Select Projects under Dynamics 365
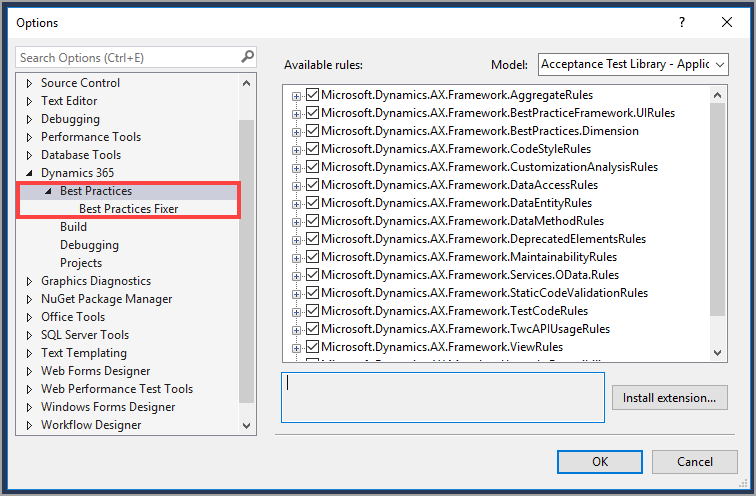Image resolution: width=756 pixels, height=496 pixels. tap(81, 263)
